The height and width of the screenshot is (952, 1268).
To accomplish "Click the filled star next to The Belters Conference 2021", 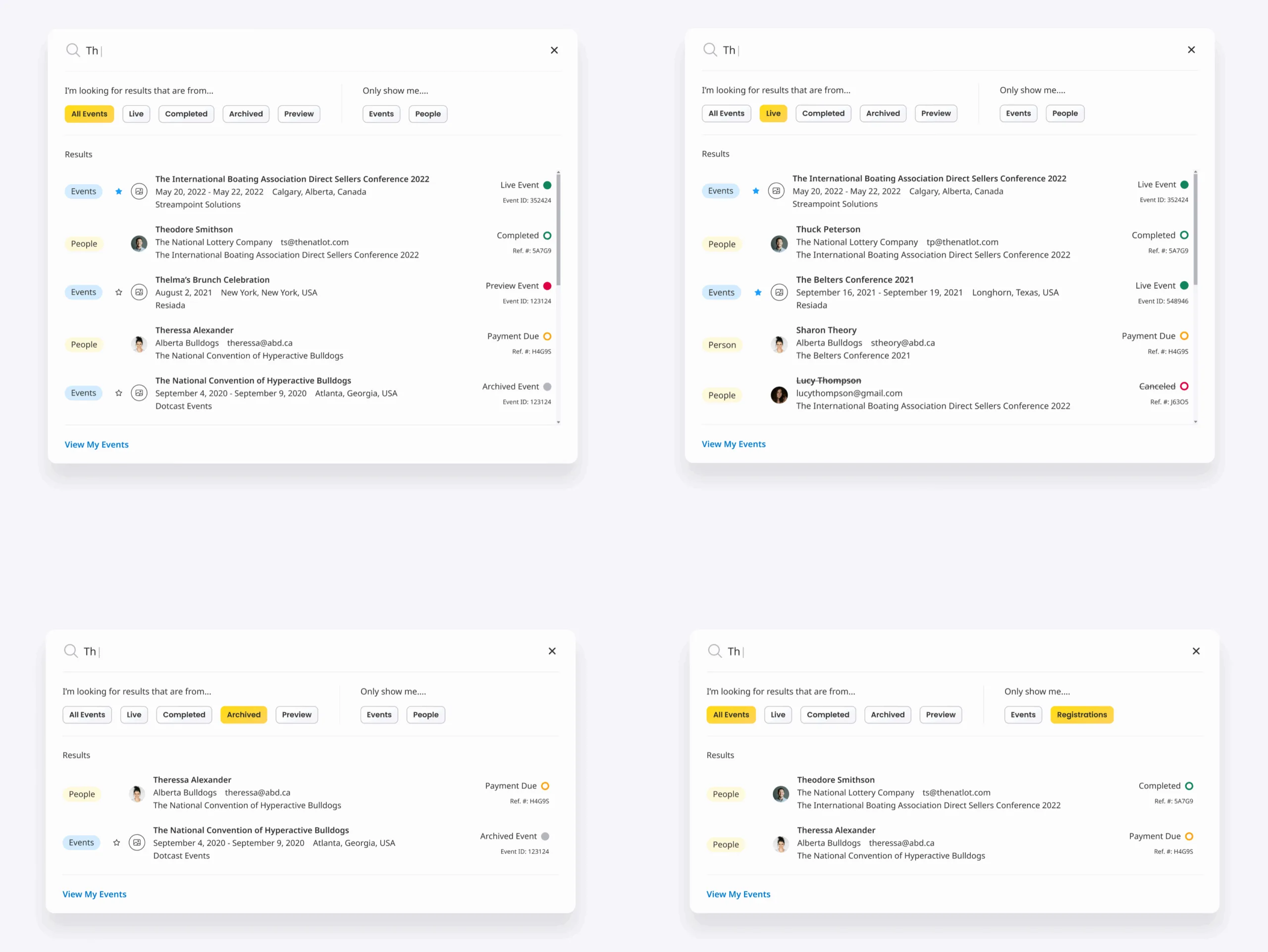I will (x=757, y=292).
